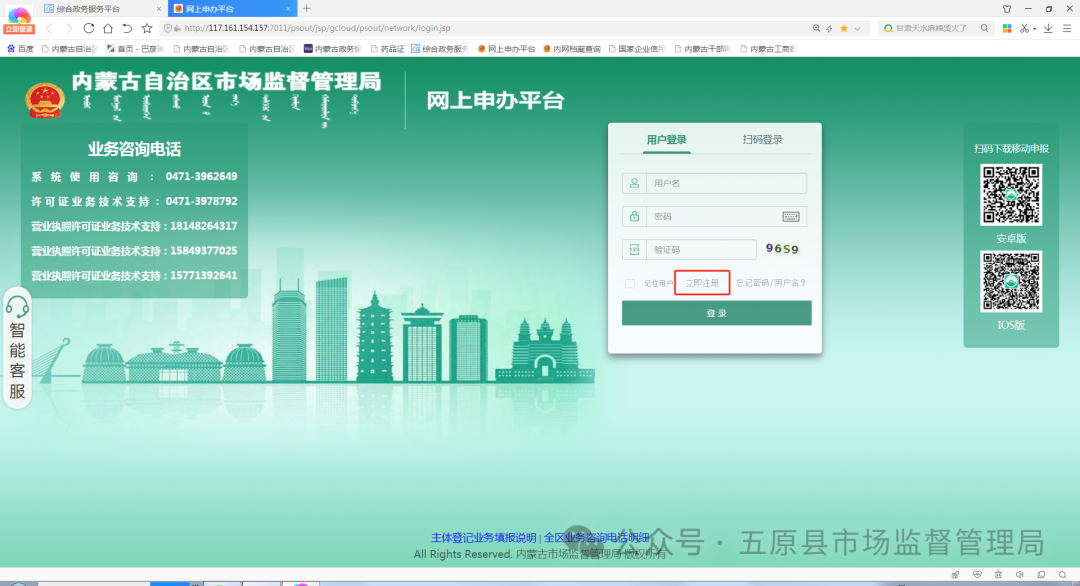This screenshot has height=586, width=1080.
Task: Click the 96S9 captcha image
Action: pos(782,249)
